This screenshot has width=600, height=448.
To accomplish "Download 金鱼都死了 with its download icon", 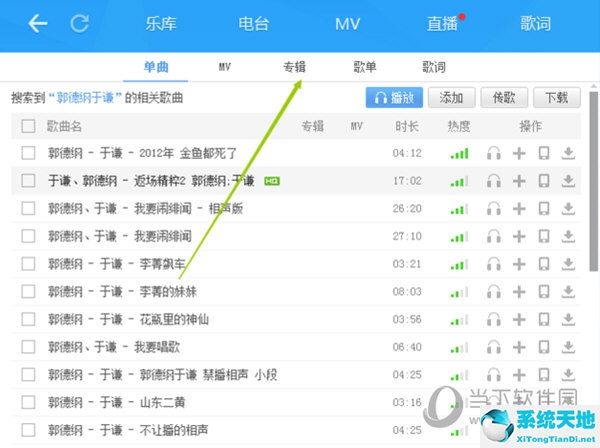I will click(568, 153).
